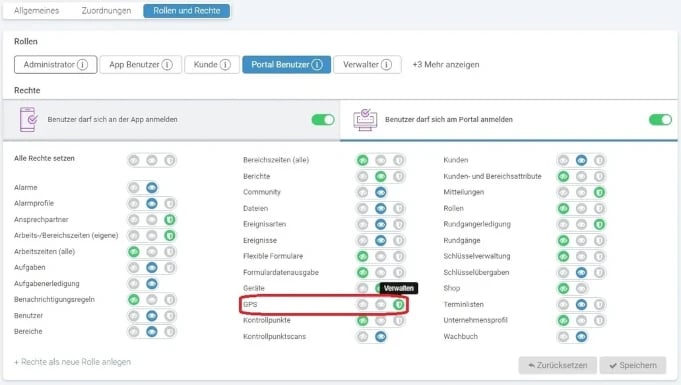The image size is (681, 385).
Task: Set GPS right to manage icon
Action: pos(398,305)
